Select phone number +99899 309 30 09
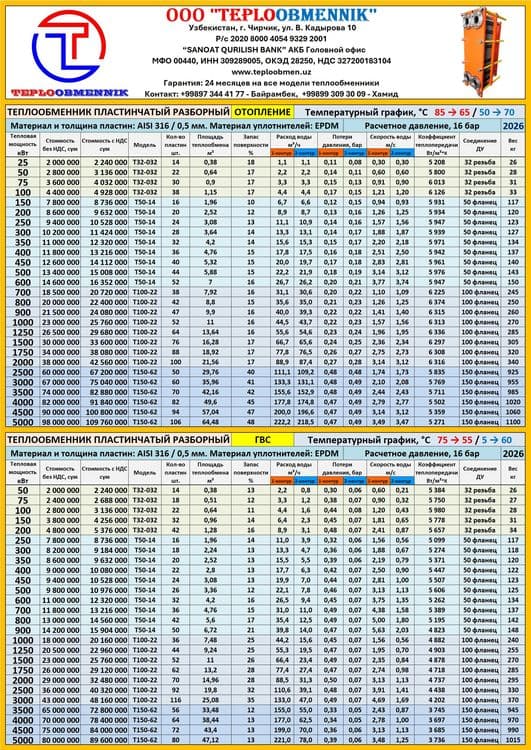Viewport: 531px width, 750px height. (x=337, y=94)
